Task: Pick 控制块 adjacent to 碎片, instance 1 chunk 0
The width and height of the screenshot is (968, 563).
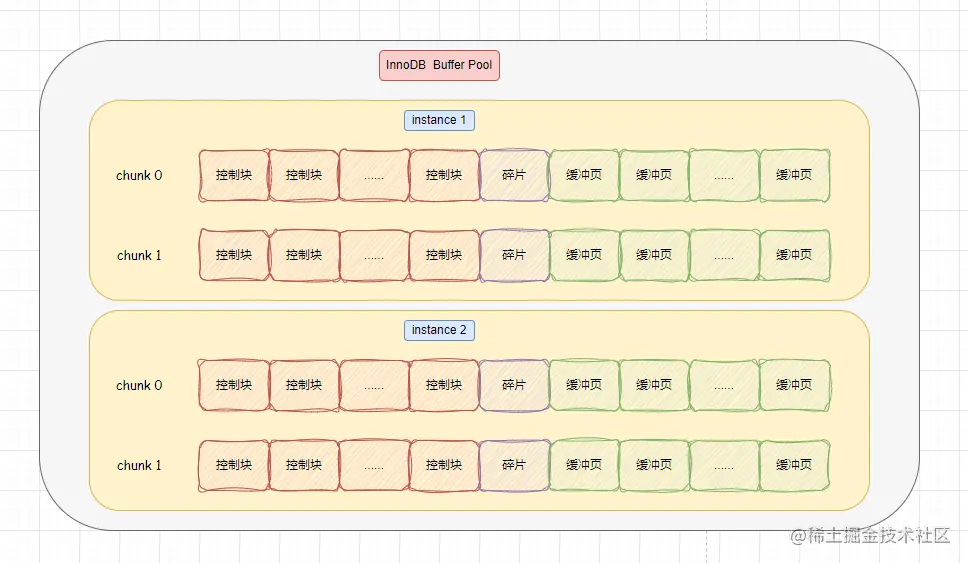Action: pos(444,175)
